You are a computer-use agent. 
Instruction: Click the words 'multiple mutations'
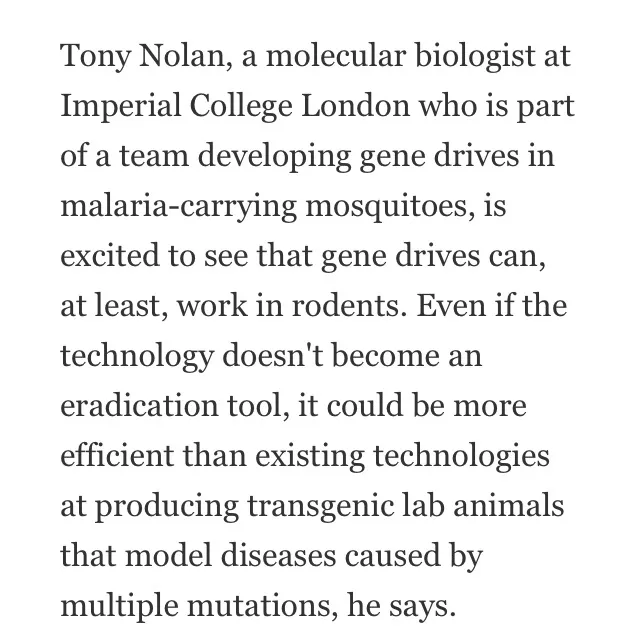195,606
